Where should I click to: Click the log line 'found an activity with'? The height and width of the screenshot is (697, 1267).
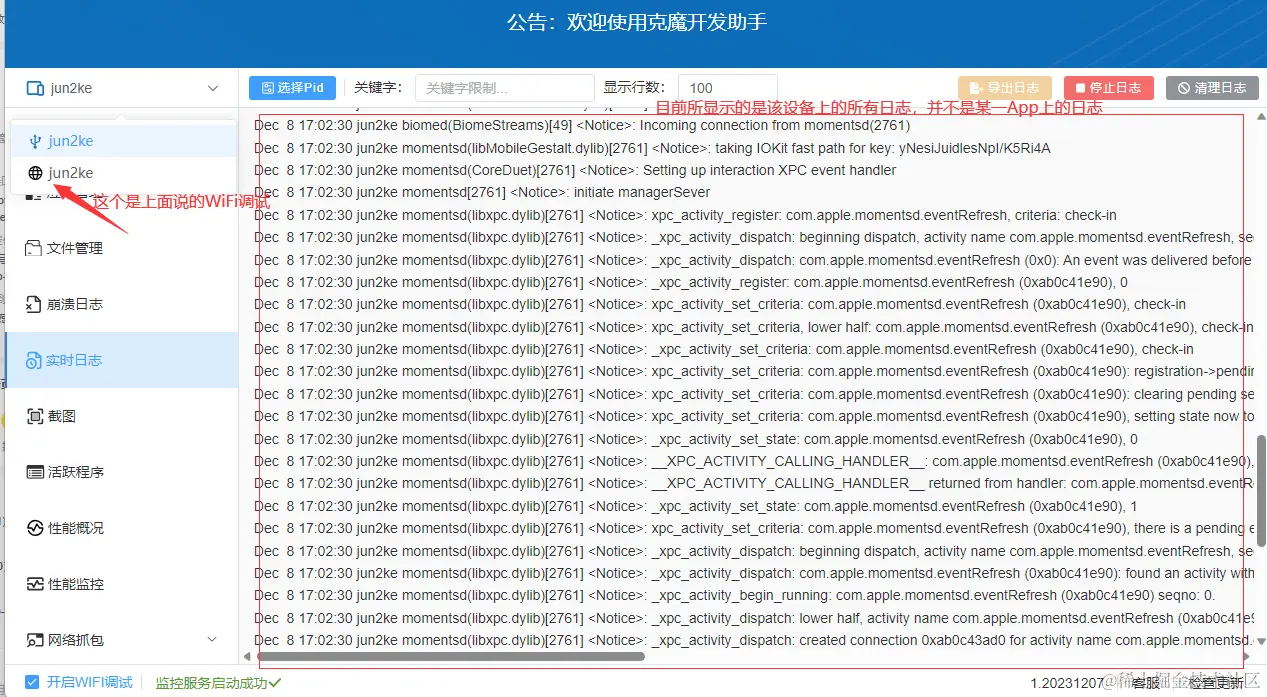click(754, 574)
